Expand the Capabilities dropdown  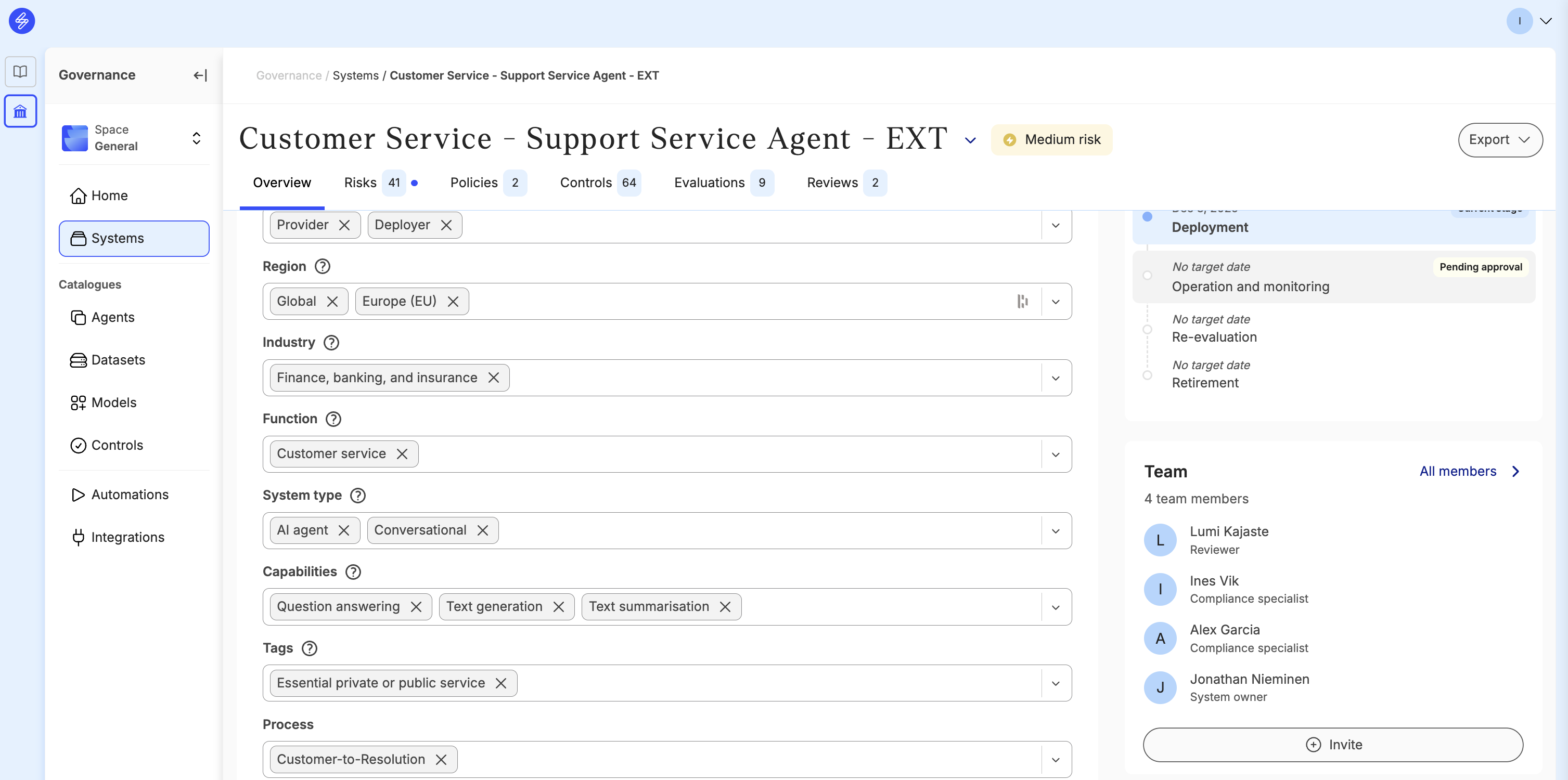point(1056,608)
